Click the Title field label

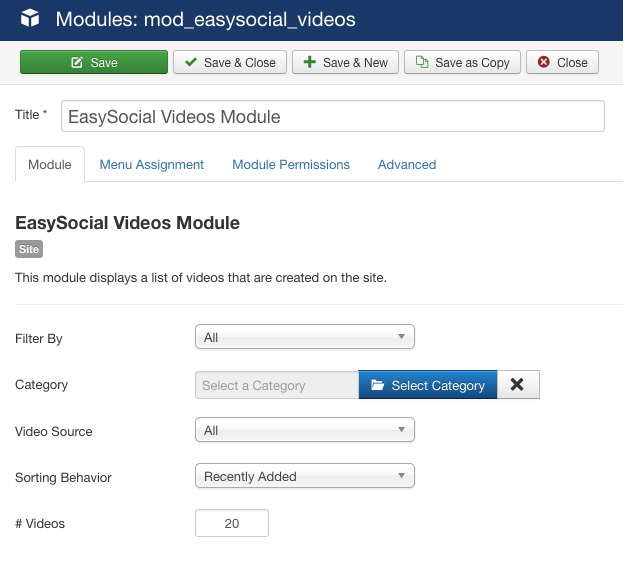[31, 114]
